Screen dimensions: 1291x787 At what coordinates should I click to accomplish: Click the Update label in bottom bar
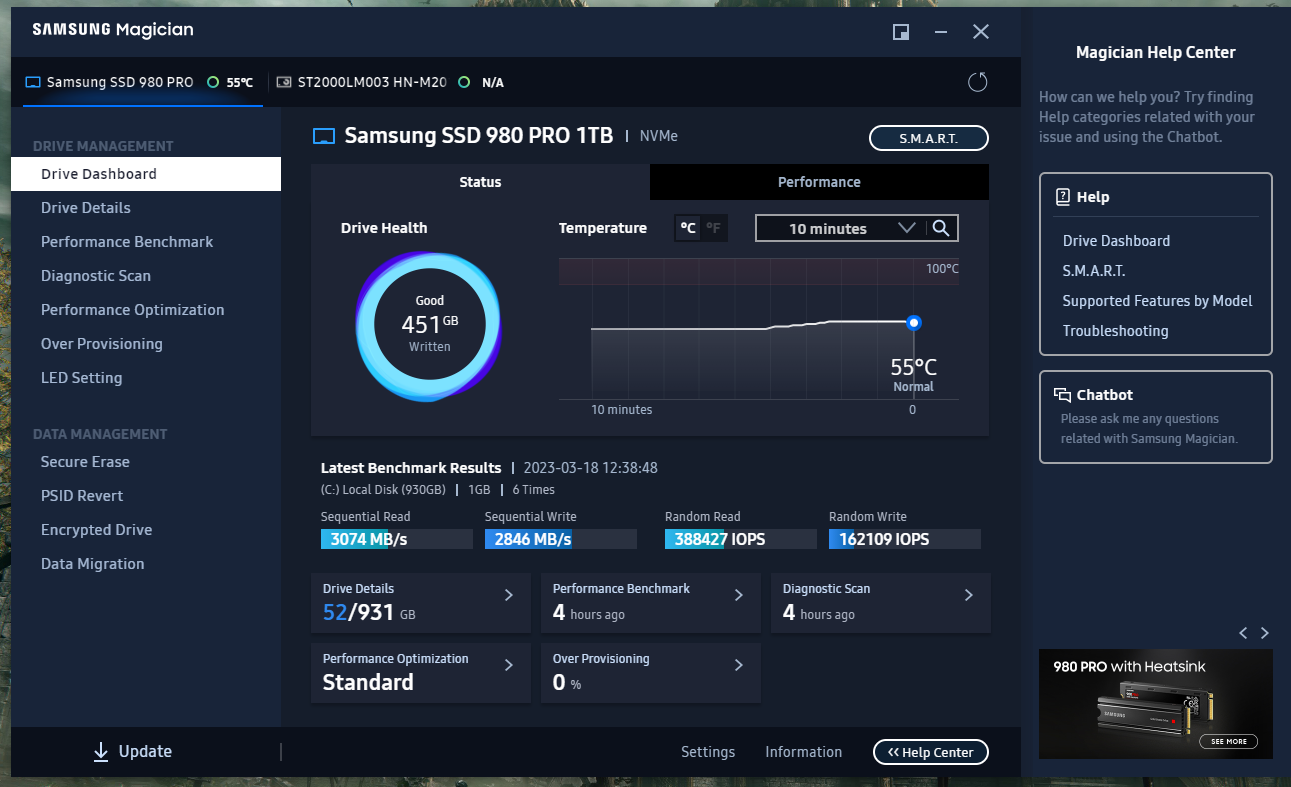(145, 752)
